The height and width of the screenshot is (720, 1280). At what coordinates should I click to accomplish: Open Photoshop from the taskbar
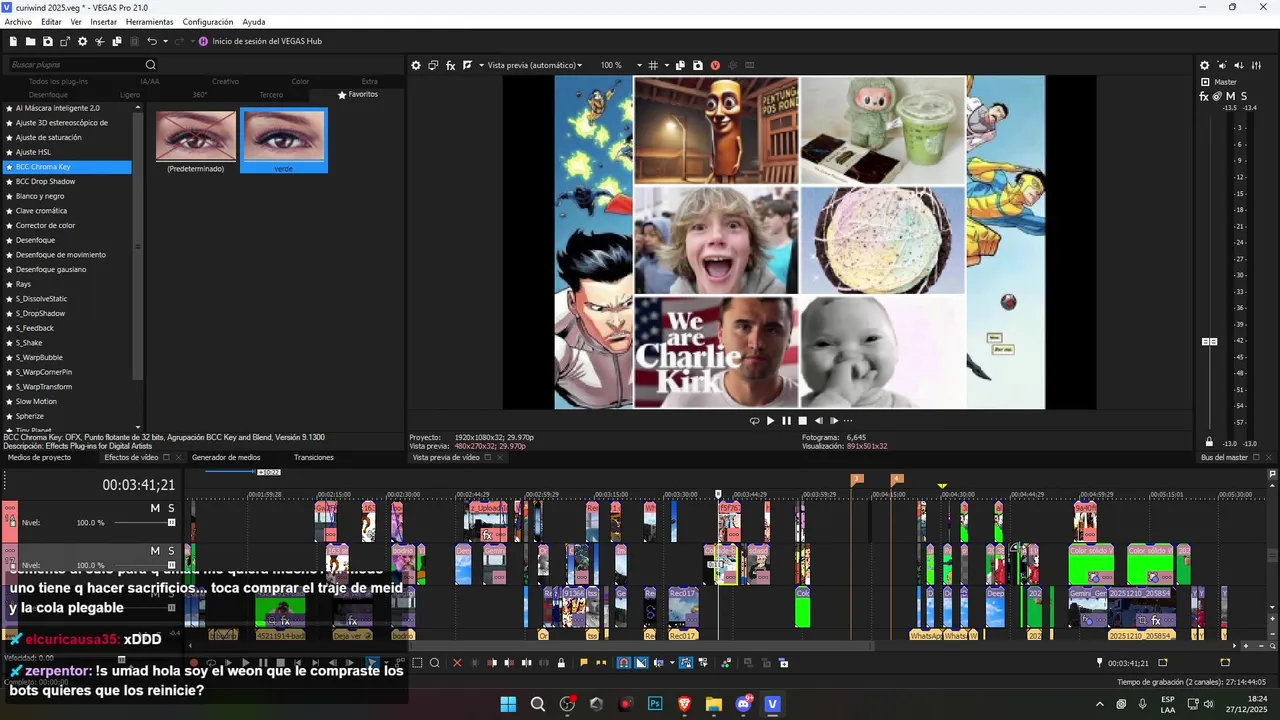(x=655, y=704)
